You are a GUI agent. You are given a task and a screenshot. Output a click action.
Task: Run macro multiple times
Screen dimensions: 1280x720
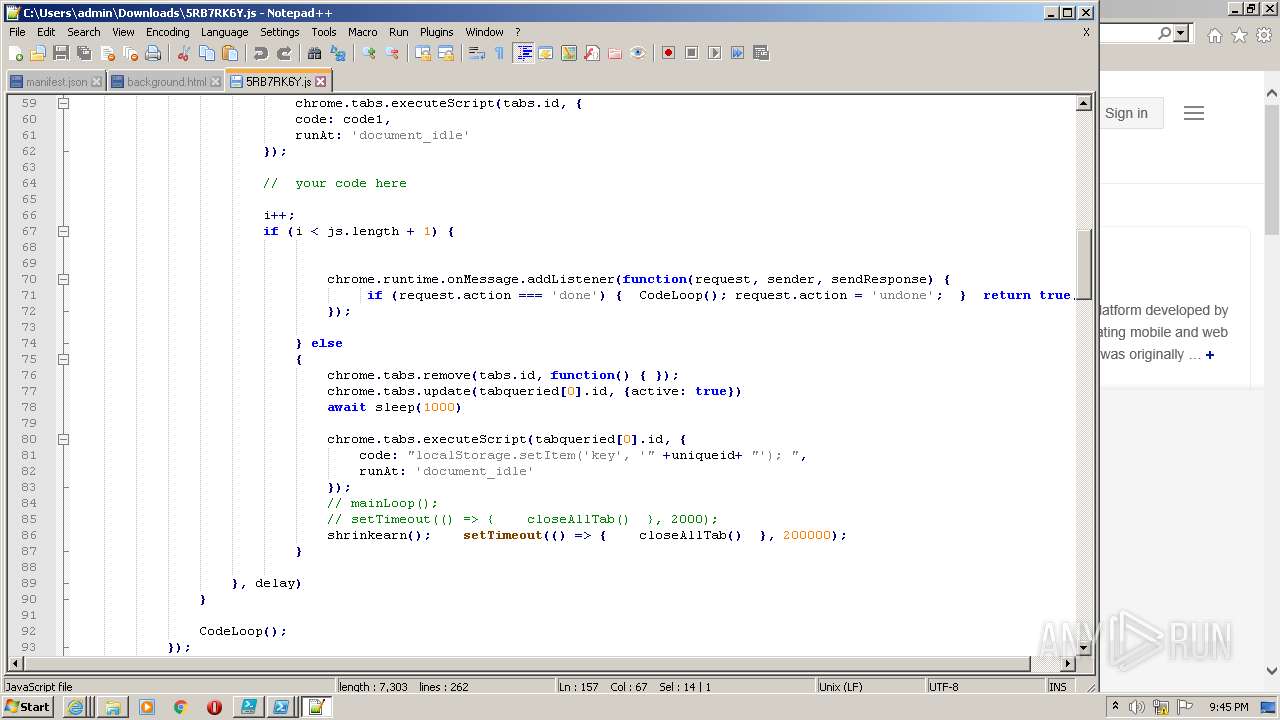pos(737,53)
